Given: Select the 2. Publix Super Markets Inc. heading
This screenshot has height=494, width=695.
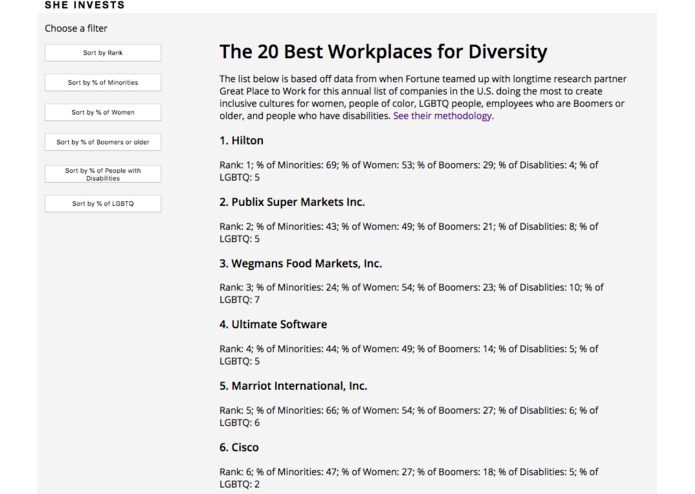Looking at the screenshot, I should pyautogui.click(x=292, y=202).
